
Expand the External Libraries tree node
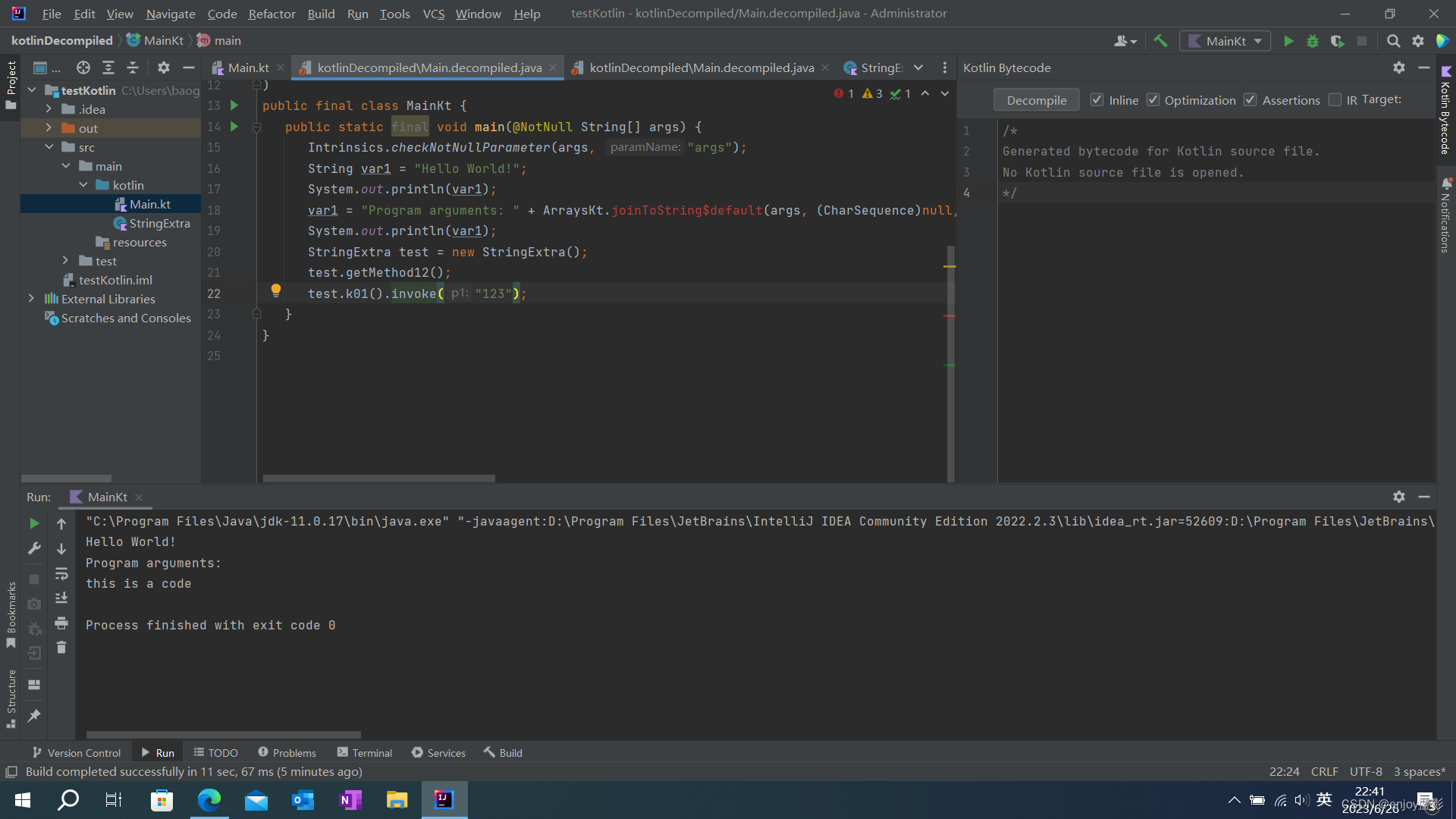click(x=31, y=299)
